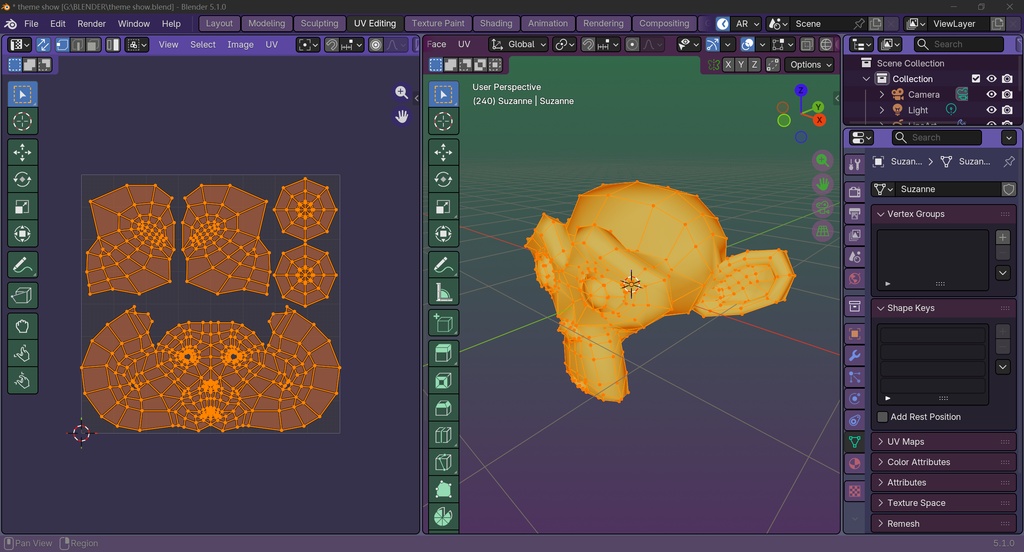
Task: Expand the Attributes panel
Action: (x=943, y=483)
